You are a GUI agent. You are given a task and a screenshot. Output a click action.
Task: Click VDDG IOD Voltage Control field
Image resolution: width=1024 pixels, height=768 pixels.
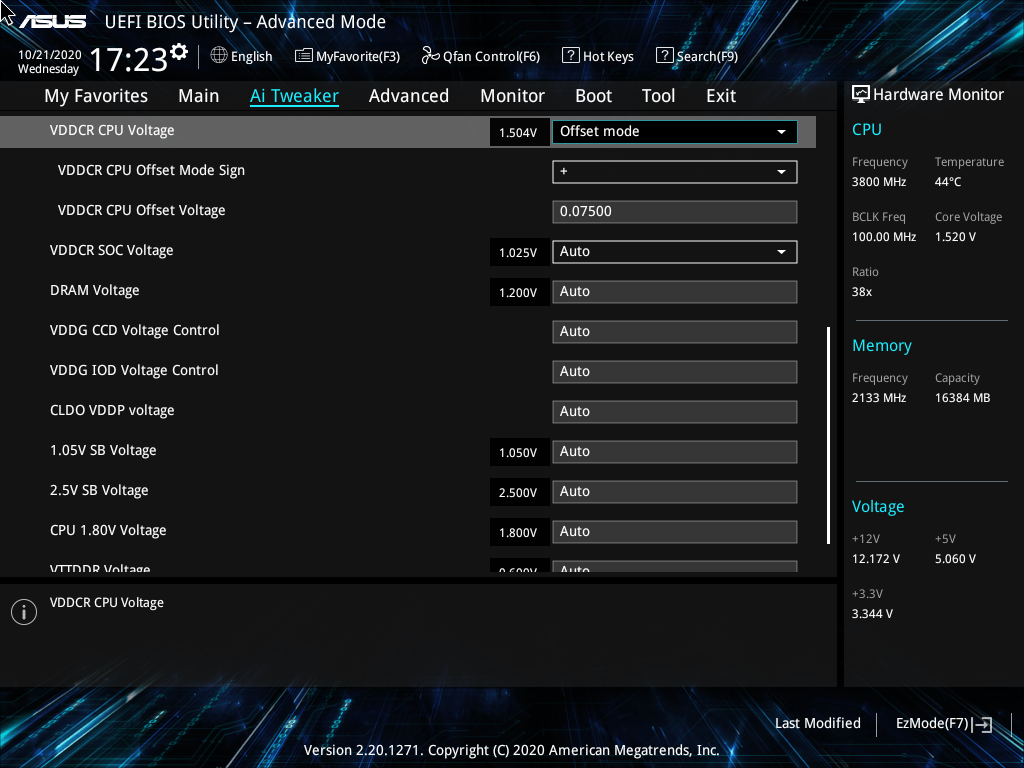675,372
